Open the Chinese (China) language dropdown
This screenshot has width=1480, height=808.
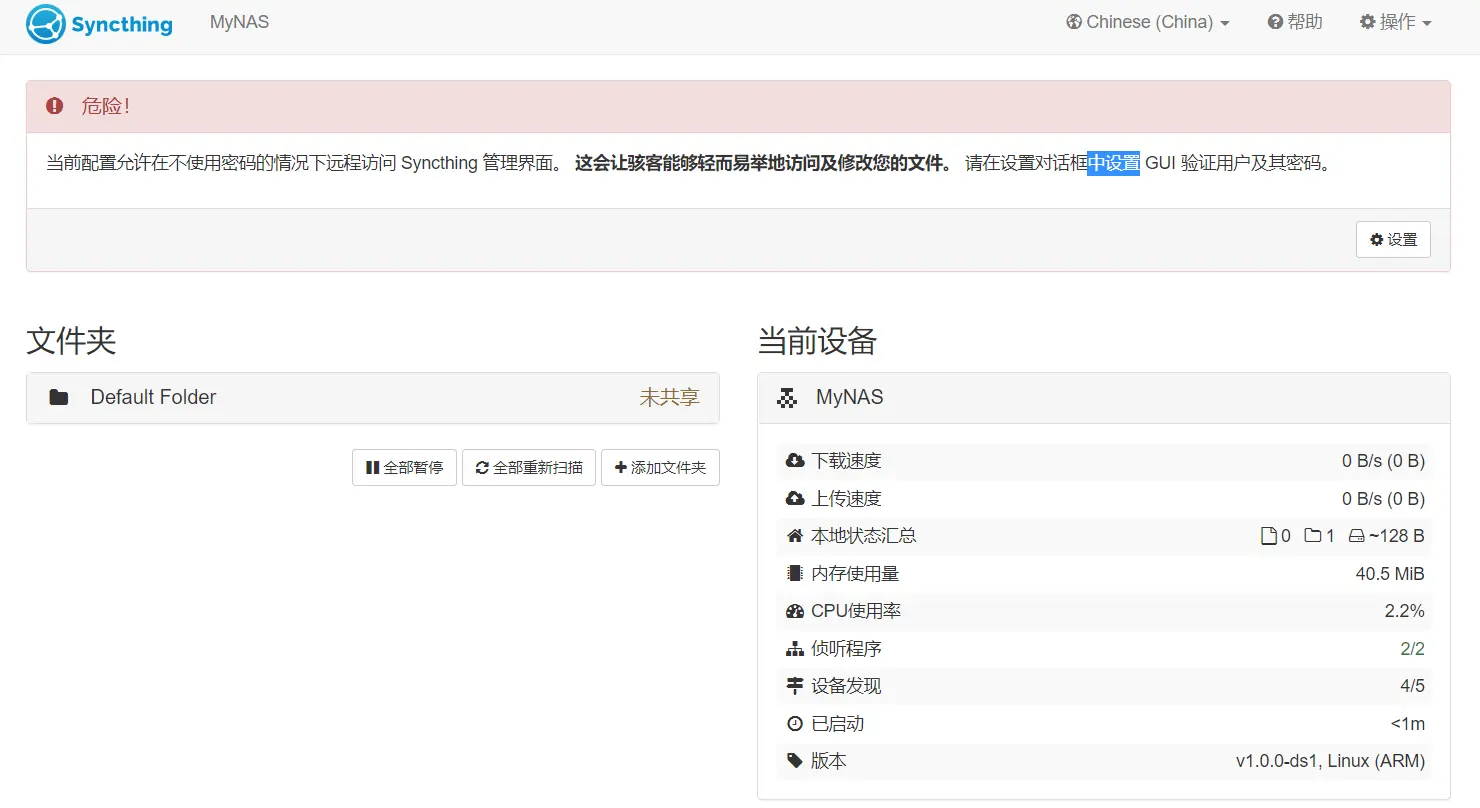[1148, 22]
